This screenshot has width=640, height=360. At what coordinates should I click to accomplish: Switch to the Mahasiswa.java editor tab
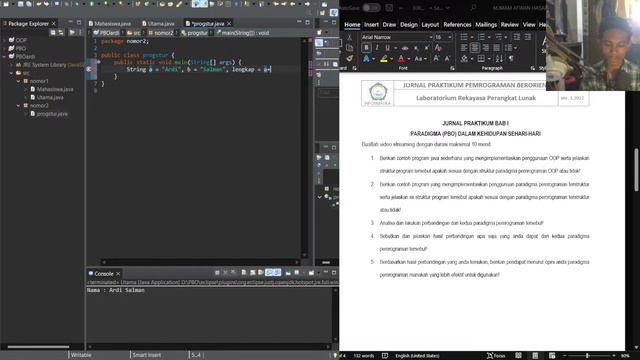pos(110,24)
